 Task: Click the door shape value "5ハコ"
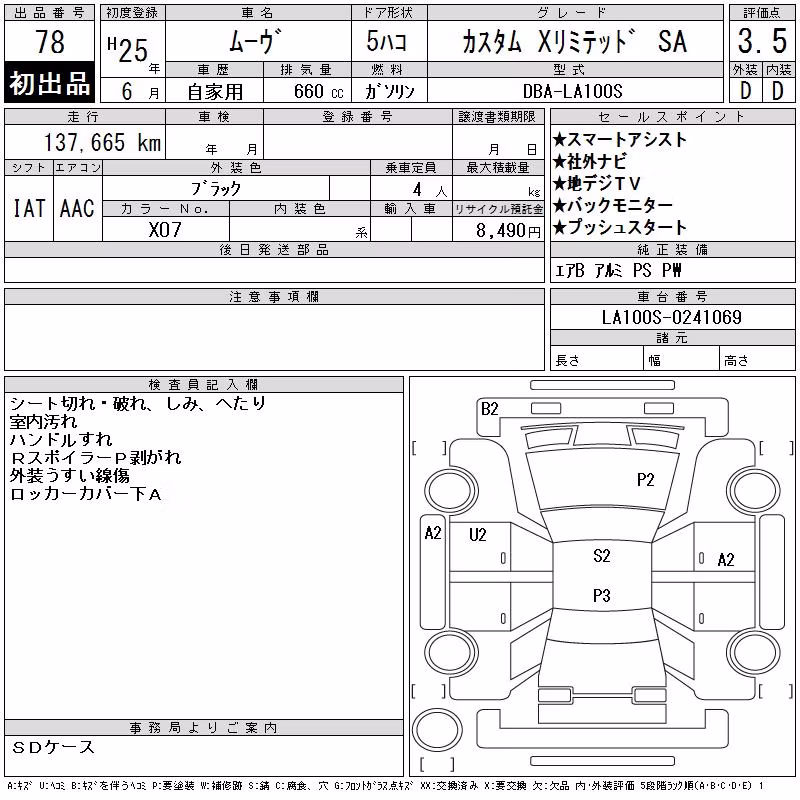click(x=387, y=41)
